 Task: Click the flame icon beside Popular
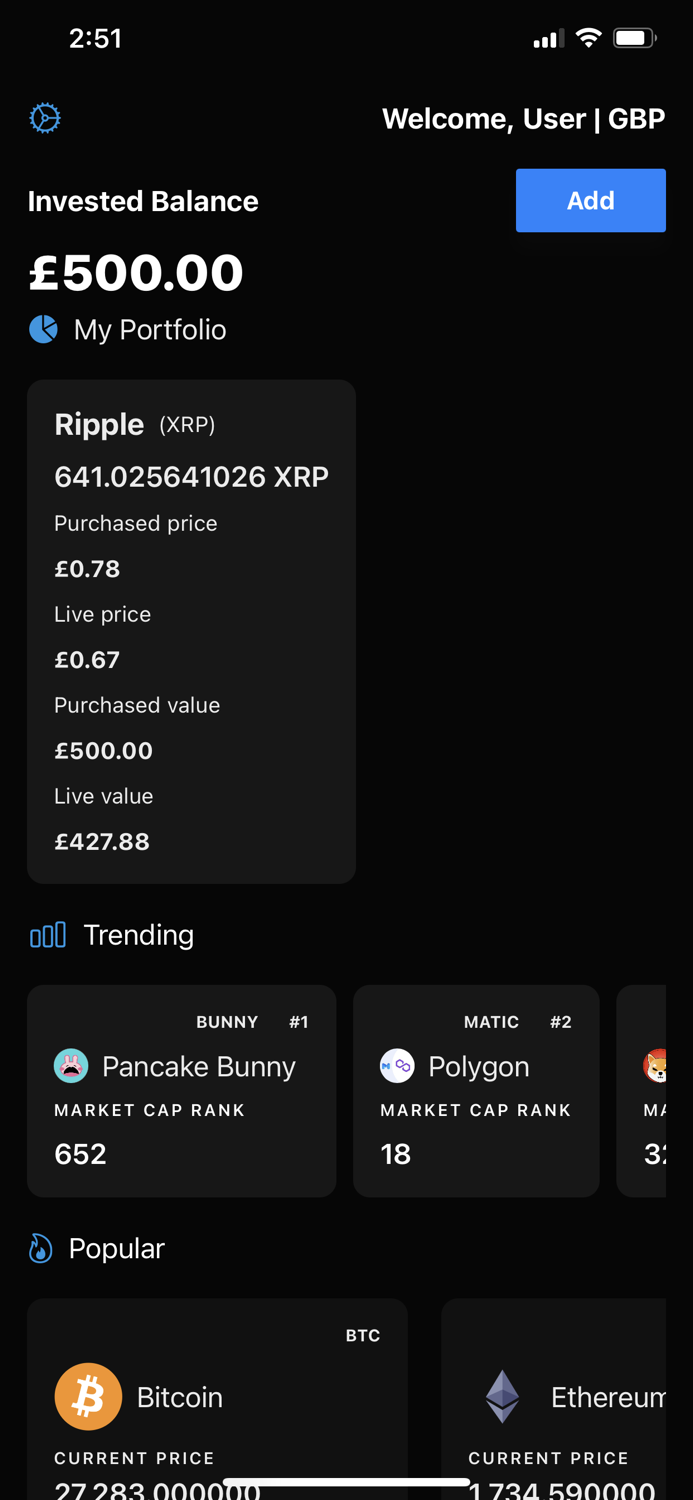pos(41,1248)
